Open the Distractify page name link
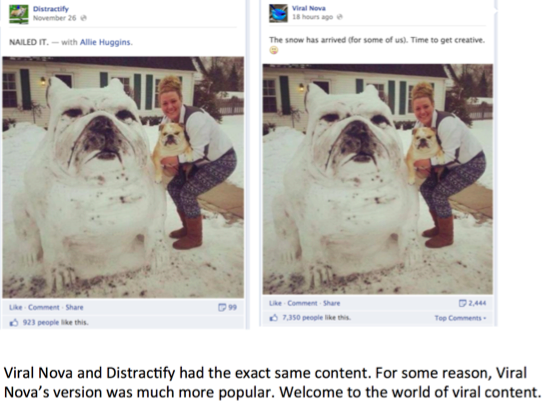Screen dimensions: 555x404 tap(51, 9)
